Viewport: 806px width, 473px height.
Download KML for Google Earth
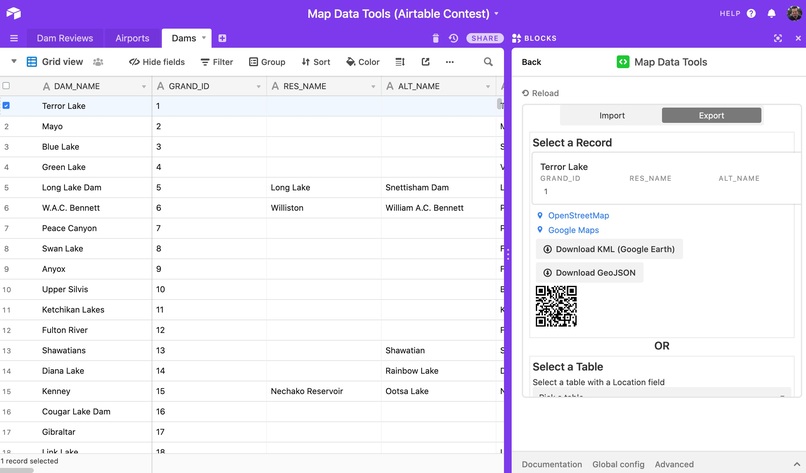pos(609,249)
